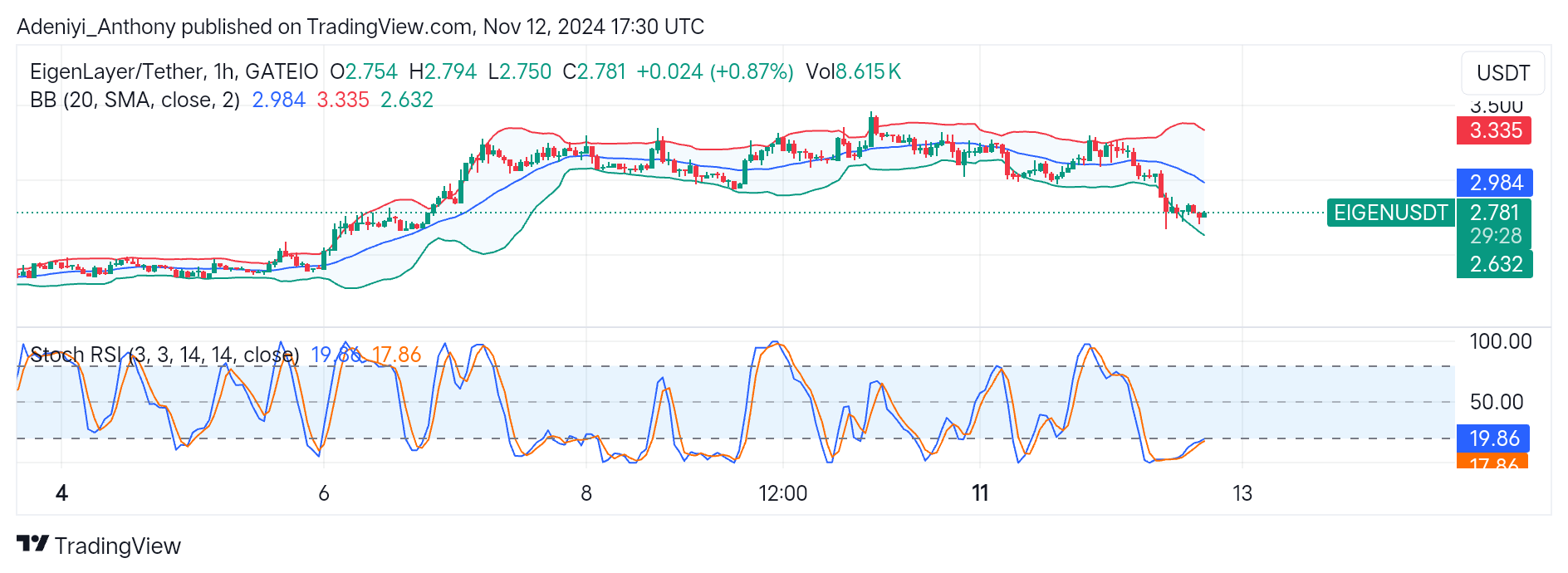Screen dimensions: 1568x573
Task: Click the L2.750 low value
Action: click(x=520, y=71)
